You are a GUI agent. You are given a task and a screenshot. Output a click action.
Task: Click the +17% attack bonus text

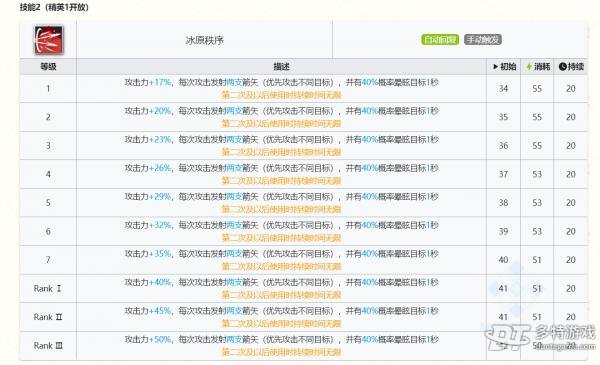(160, 82)
